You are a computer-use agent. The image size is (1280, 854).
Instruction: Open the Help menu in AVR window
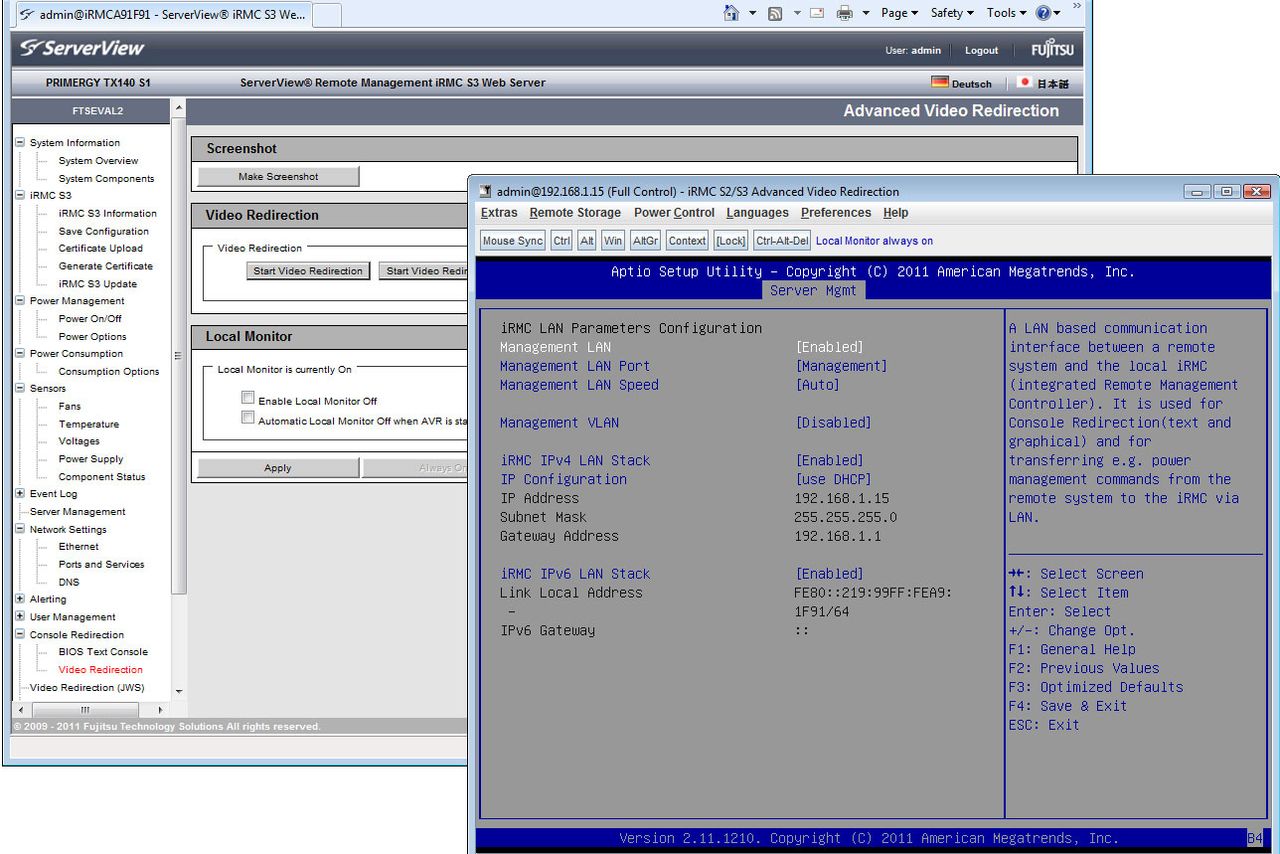(x=896, y=213)
